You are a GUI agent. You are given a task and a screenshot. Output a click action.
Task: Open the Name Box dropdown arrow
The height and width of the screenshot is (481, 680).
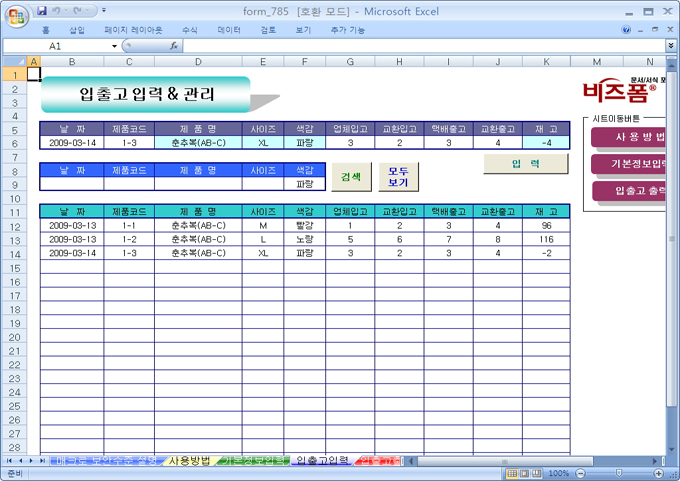coord(114,46)
